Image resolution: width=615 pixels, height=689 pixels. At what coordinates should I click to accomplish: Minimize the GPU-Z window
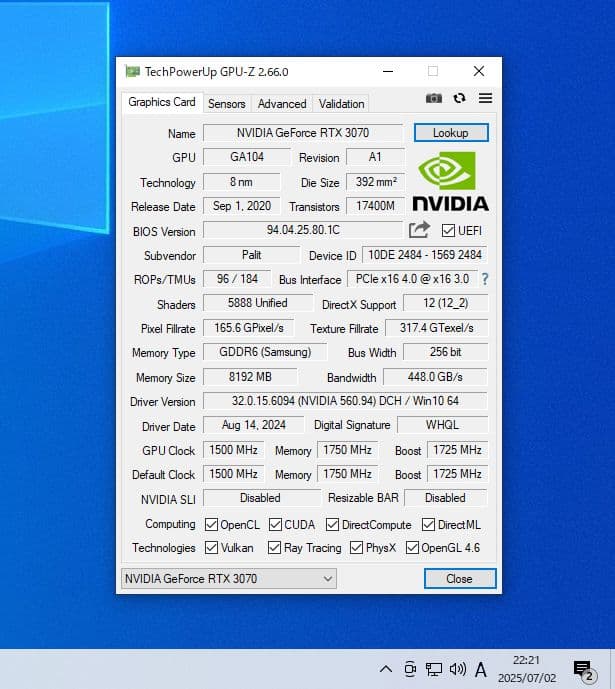tap(388, 71)
